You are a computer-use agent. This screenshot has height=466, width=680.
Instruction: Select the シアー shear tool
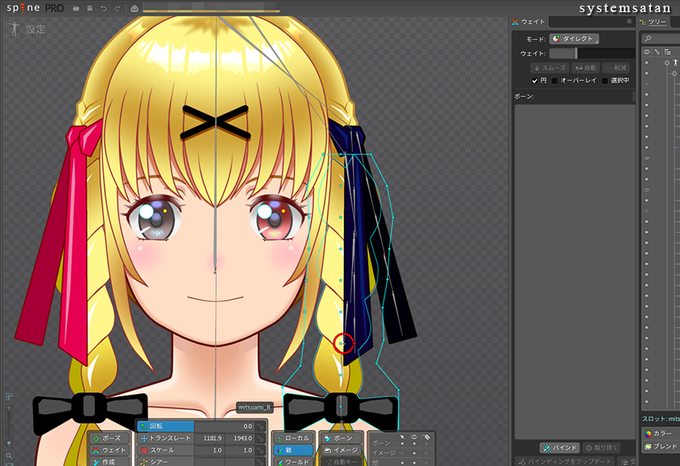click(x=166, y=462)
